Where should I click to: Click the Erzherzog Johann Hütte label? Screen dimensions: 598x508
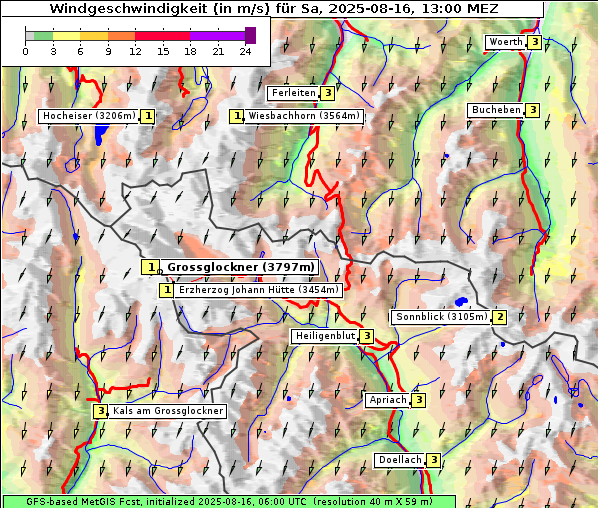click(x=258, y=290)
